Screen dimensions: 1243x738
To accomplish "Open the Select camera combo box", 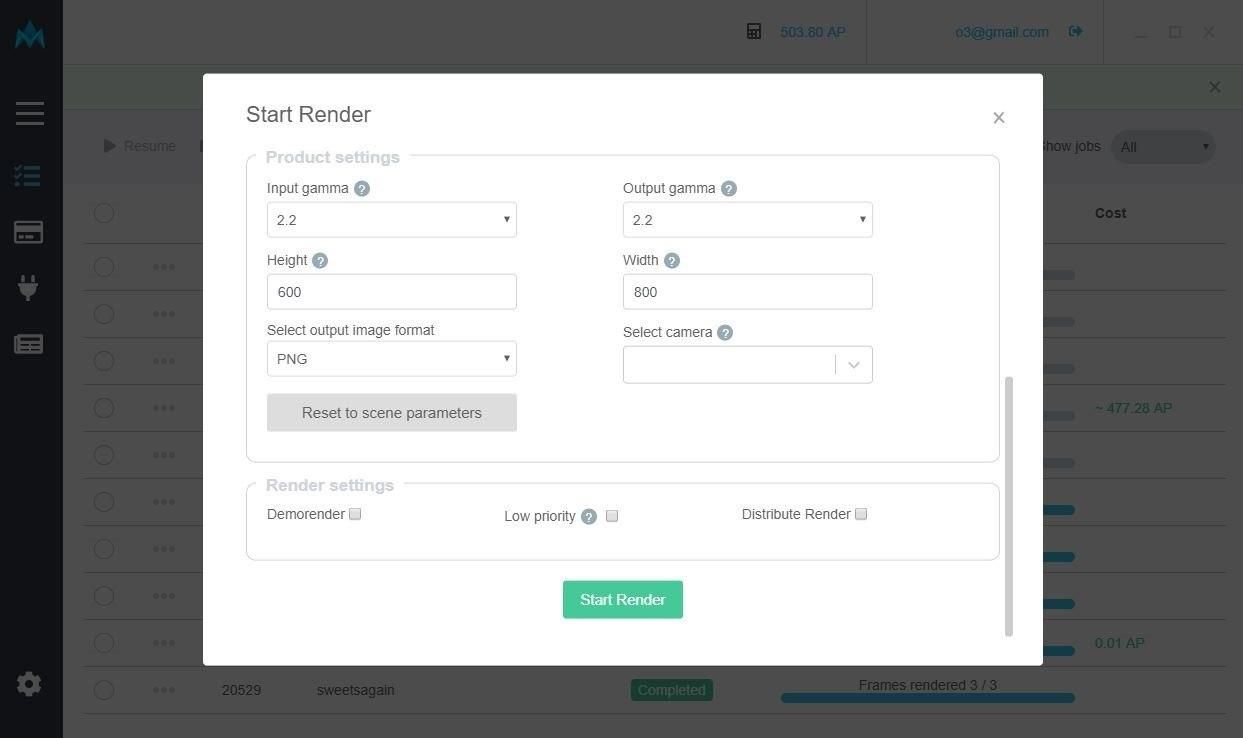I will pos(747,365).
